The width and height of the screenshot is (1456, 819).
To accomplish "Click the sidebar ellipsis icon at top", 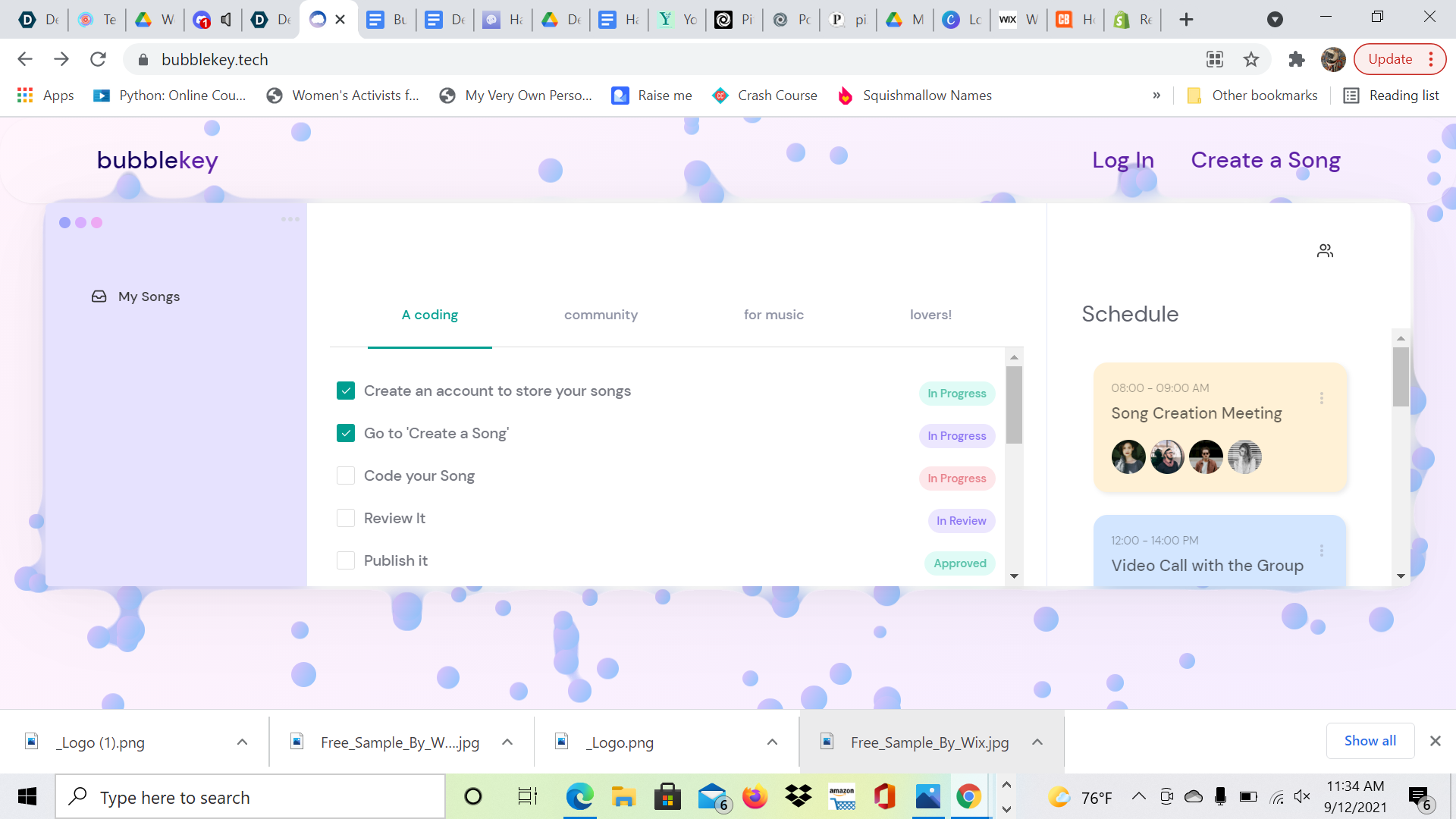I will [x=290, y=219].
